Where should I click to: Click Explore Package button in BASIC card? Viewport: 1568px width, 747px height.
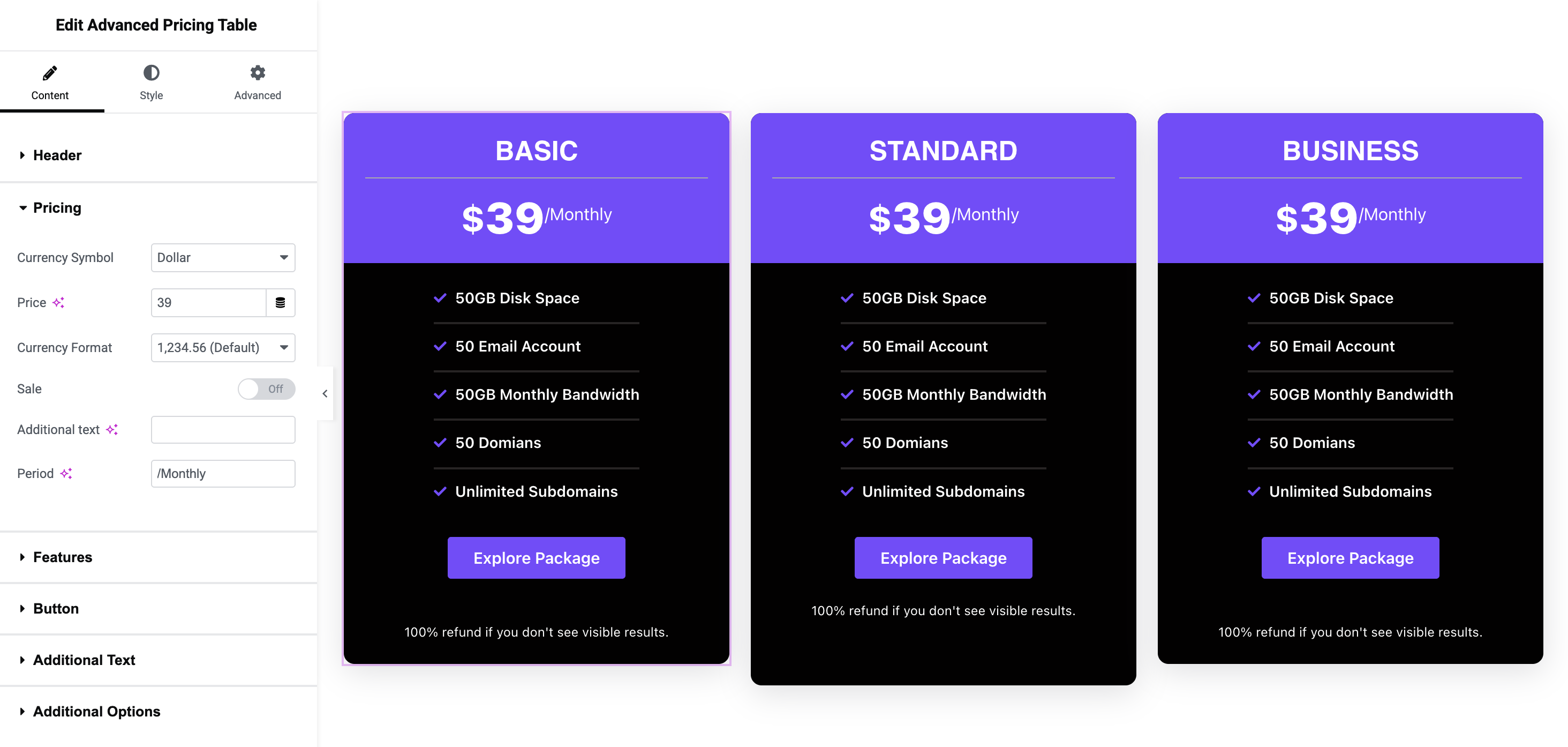[x=536, y=557]
